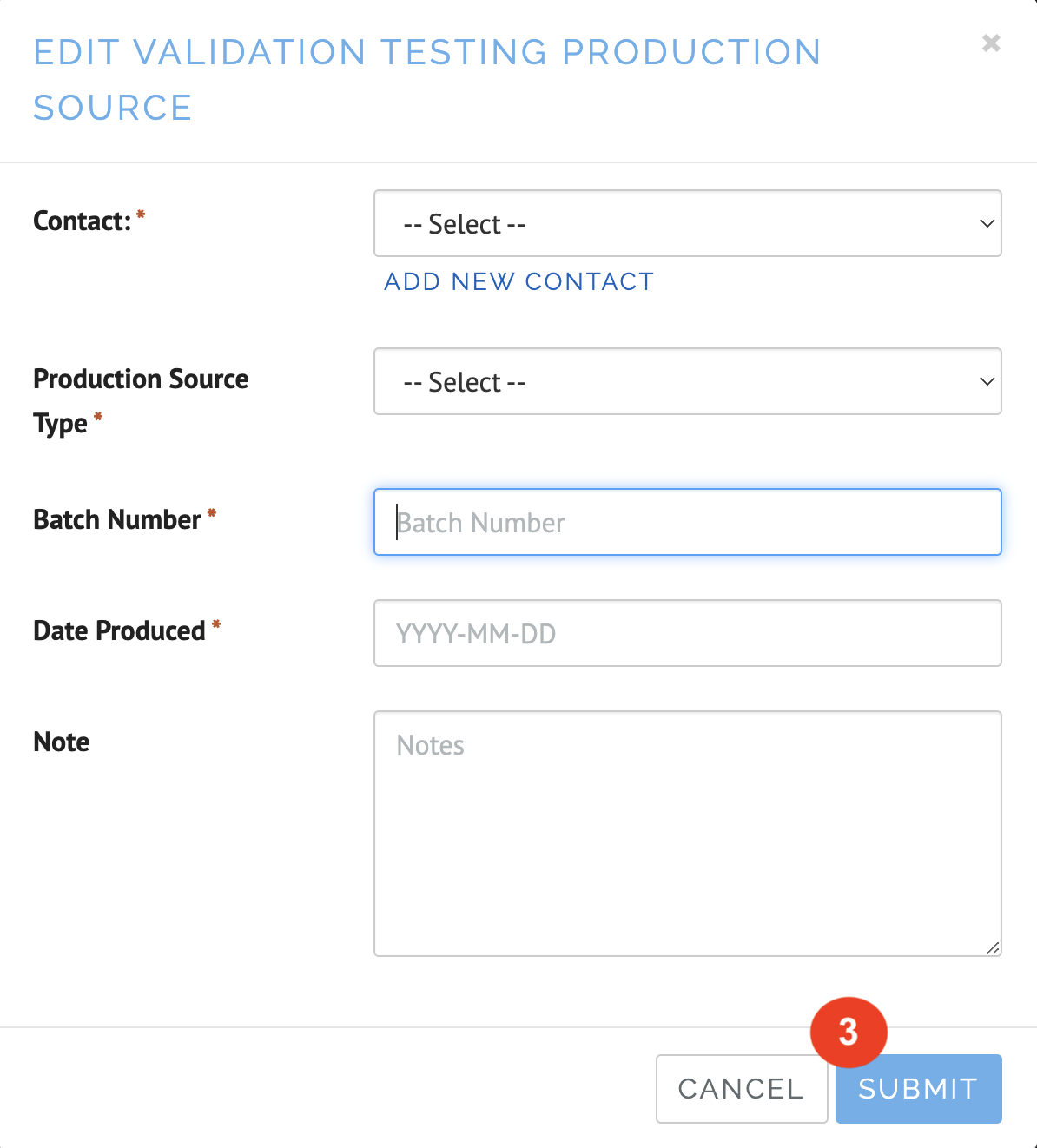Click the Contact dropdown chevron arrow
The width and height of the screenshot is (1037, 1148).
tap(987, 224)
